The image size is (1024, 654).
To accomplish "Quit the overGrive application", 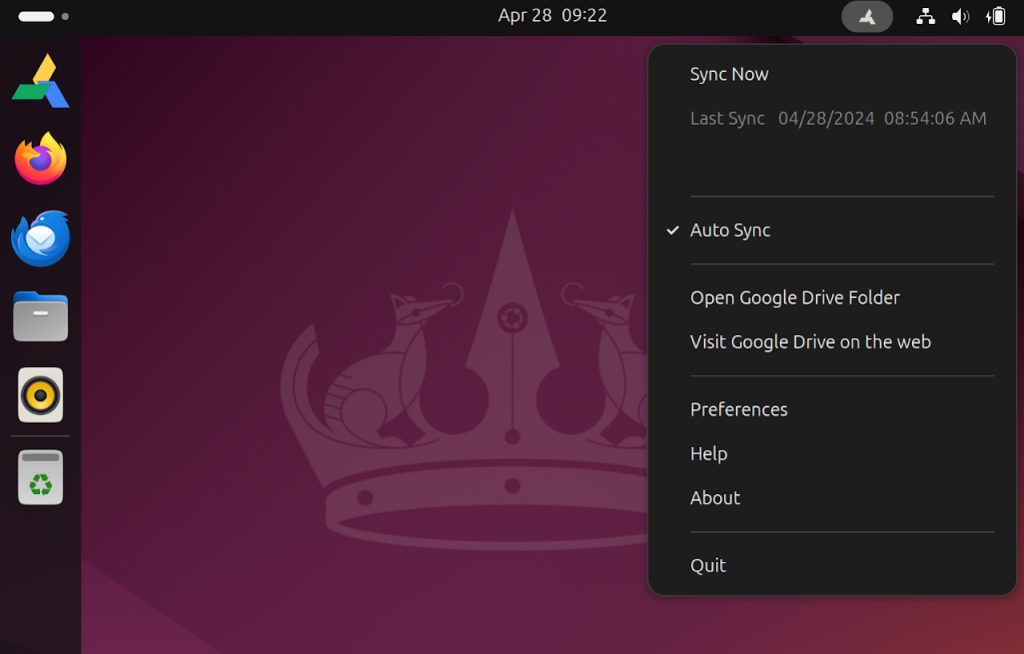I will point(707,565).
